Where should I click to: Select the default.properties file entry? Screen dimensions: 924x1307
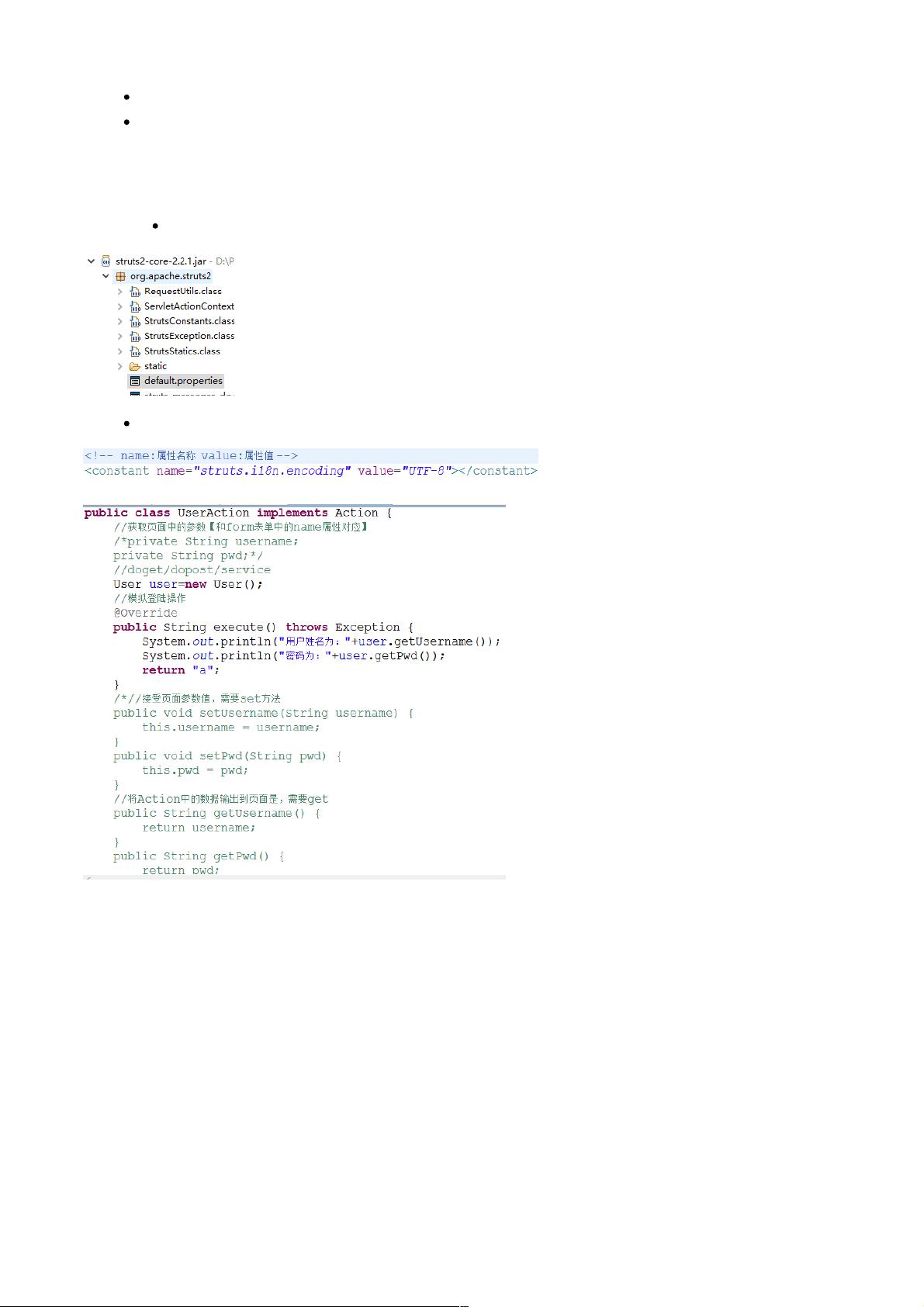coord(183,381)
